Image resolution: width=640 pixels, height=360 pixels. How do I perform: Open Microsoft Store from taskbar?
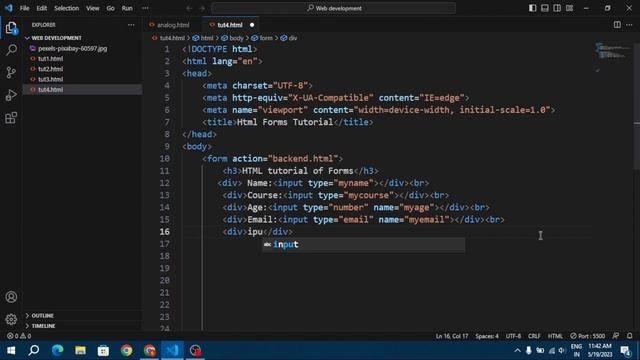pyautogui.click(x=103, y=350)
